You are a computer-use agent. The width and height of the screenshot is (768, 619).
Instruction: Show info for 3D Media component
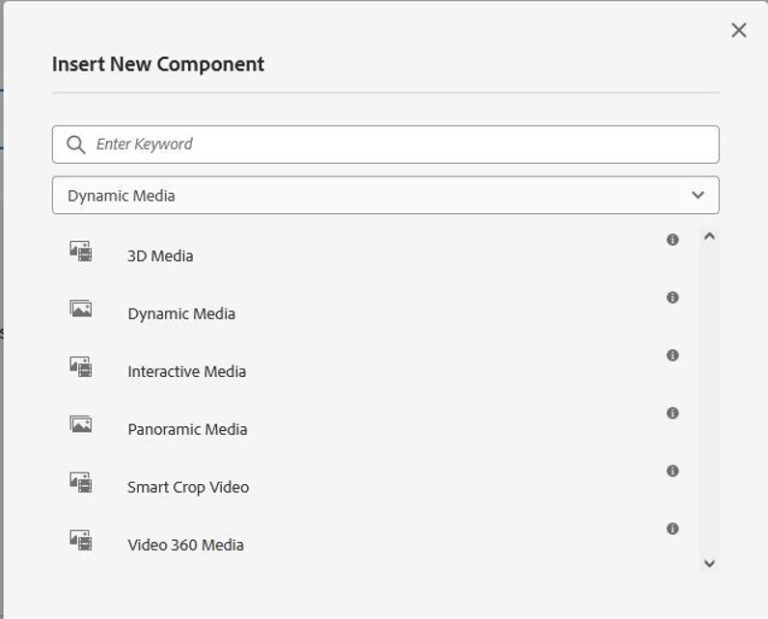pos(672,240)
